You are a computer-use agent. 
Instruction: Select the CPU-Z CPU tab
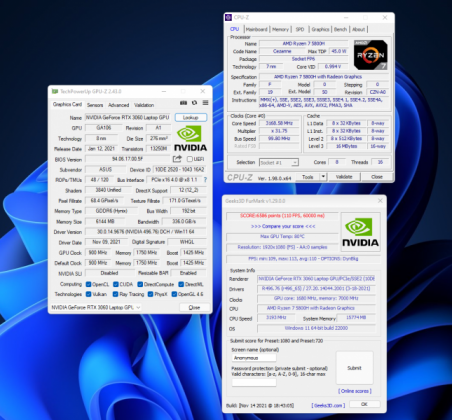click(x=235, y=29)
